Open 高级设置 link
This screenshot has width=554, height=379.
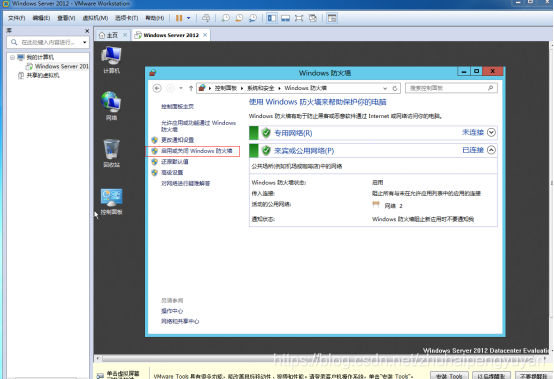pos(172,173)
